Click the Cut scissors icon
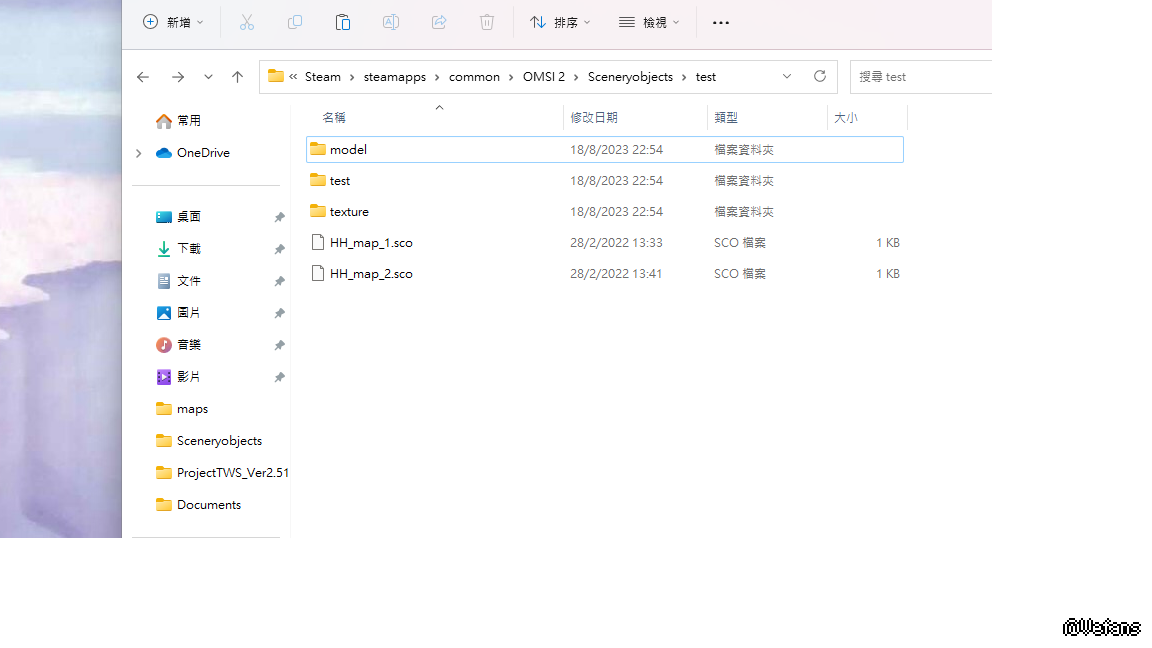The height and width of the screenshot is (648, 1152). coord(247,22)
